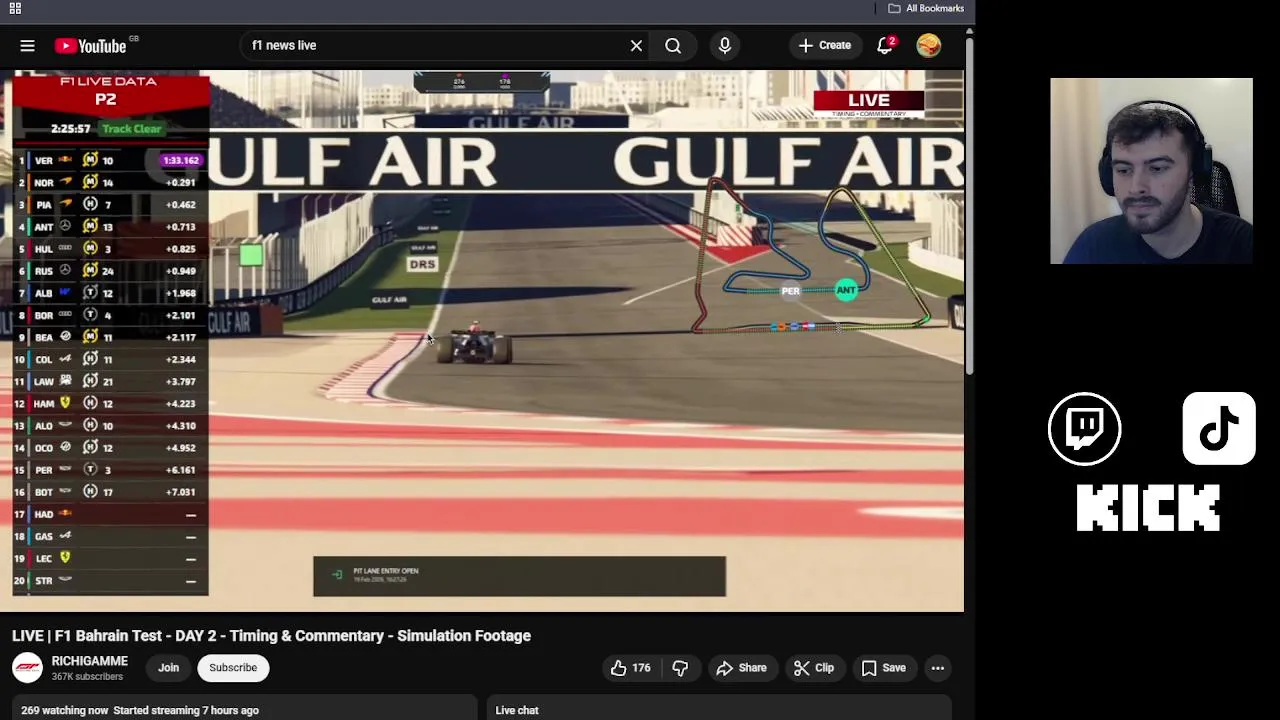Click the magnifier search button
Viewport: 1280px width, 720px height.
tap(673, 45)
